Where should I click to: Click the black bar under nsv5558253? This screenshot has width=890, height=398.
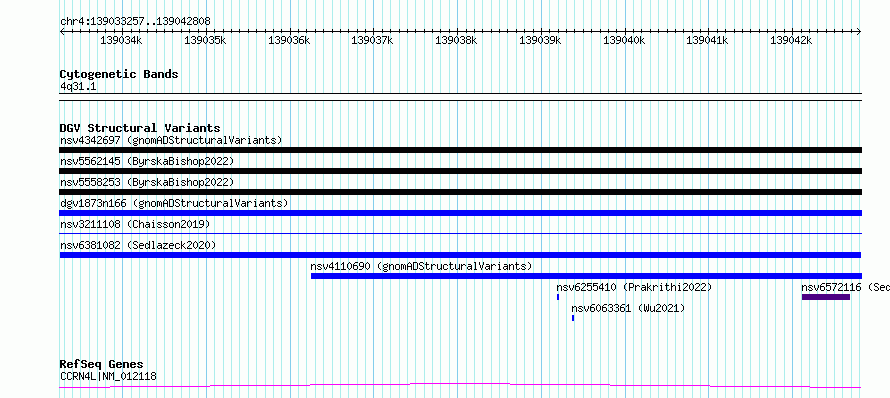pos(461,192)
